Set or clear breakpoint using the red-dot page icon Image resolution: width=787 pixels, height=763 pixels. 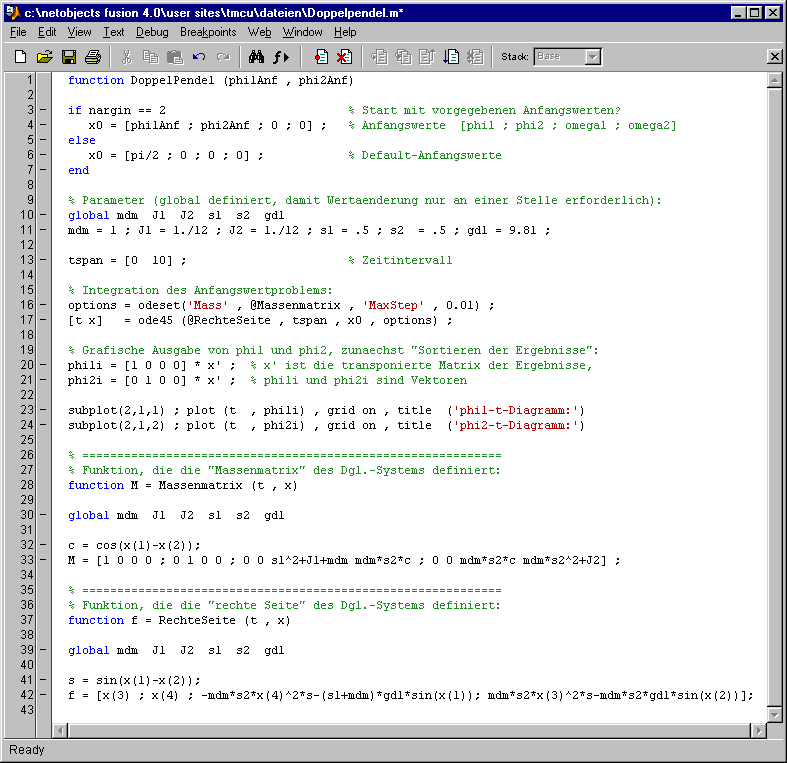tap(321, 57)
